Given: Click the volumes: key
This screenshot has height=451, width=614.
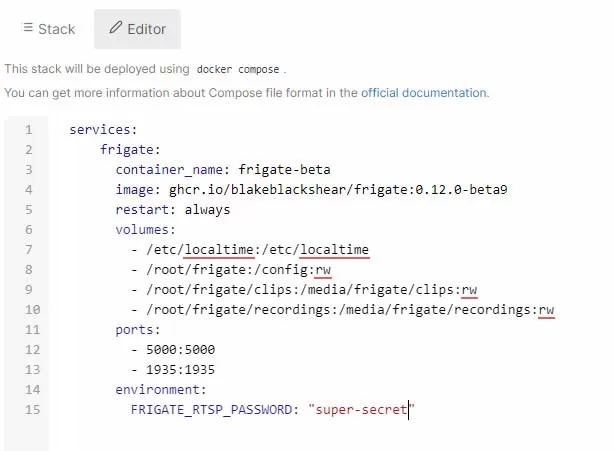Looking at the screenshot, I should [145, 229].
